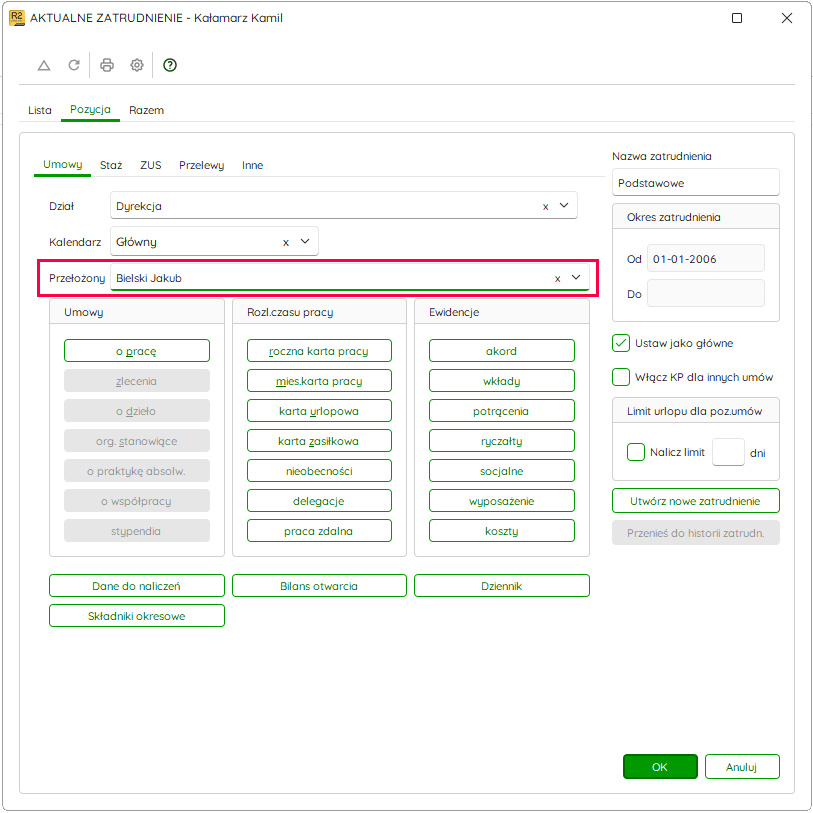Image resolution: width=813 pixels, height=813 pixels.
Task: Click 'Utwórz nowe zatrudnienie'
Action: tap(695, 501)
